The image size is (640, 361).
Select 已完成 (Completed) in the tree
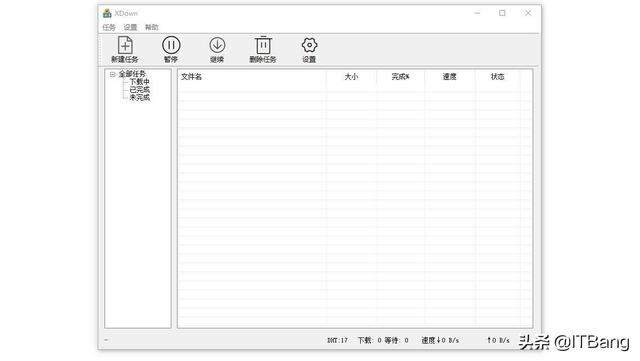pyautogui.click(x=140, y=89)
